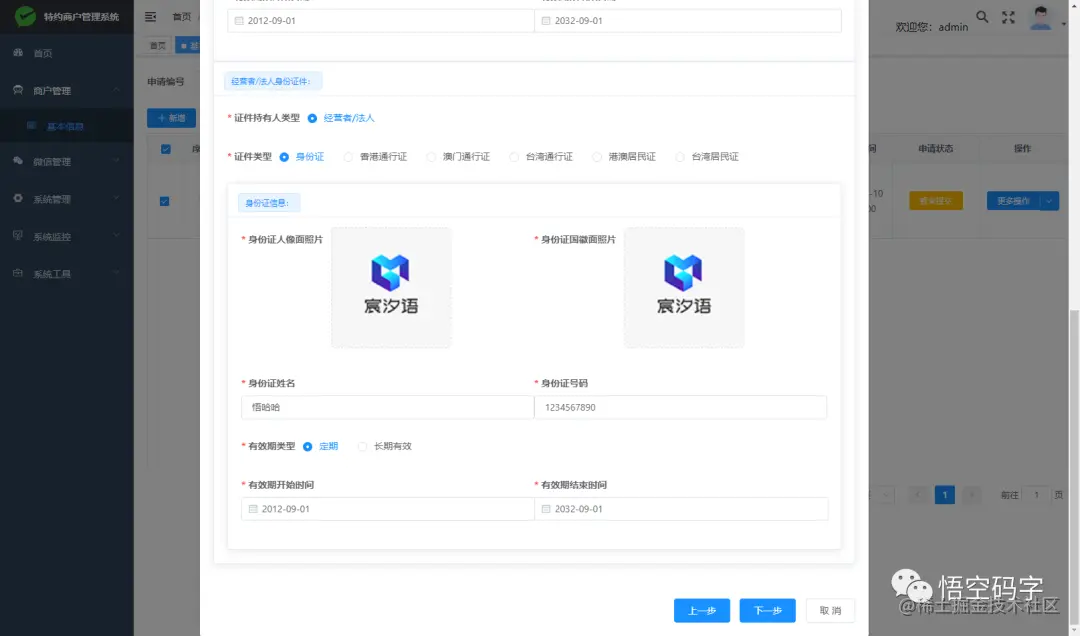Click calendar icon in top 2032-09-01 field
This screenshot has width=1080, height=636.
[x=546, y=21]
